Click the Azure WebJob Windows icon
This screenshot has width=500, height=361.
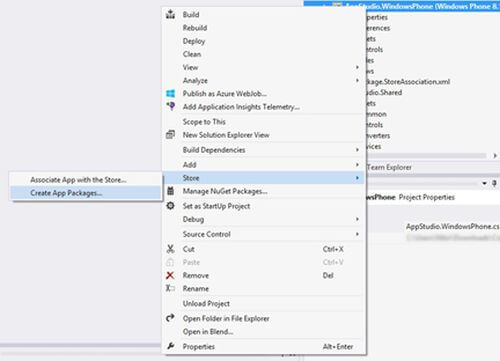(x=170, y=94)
